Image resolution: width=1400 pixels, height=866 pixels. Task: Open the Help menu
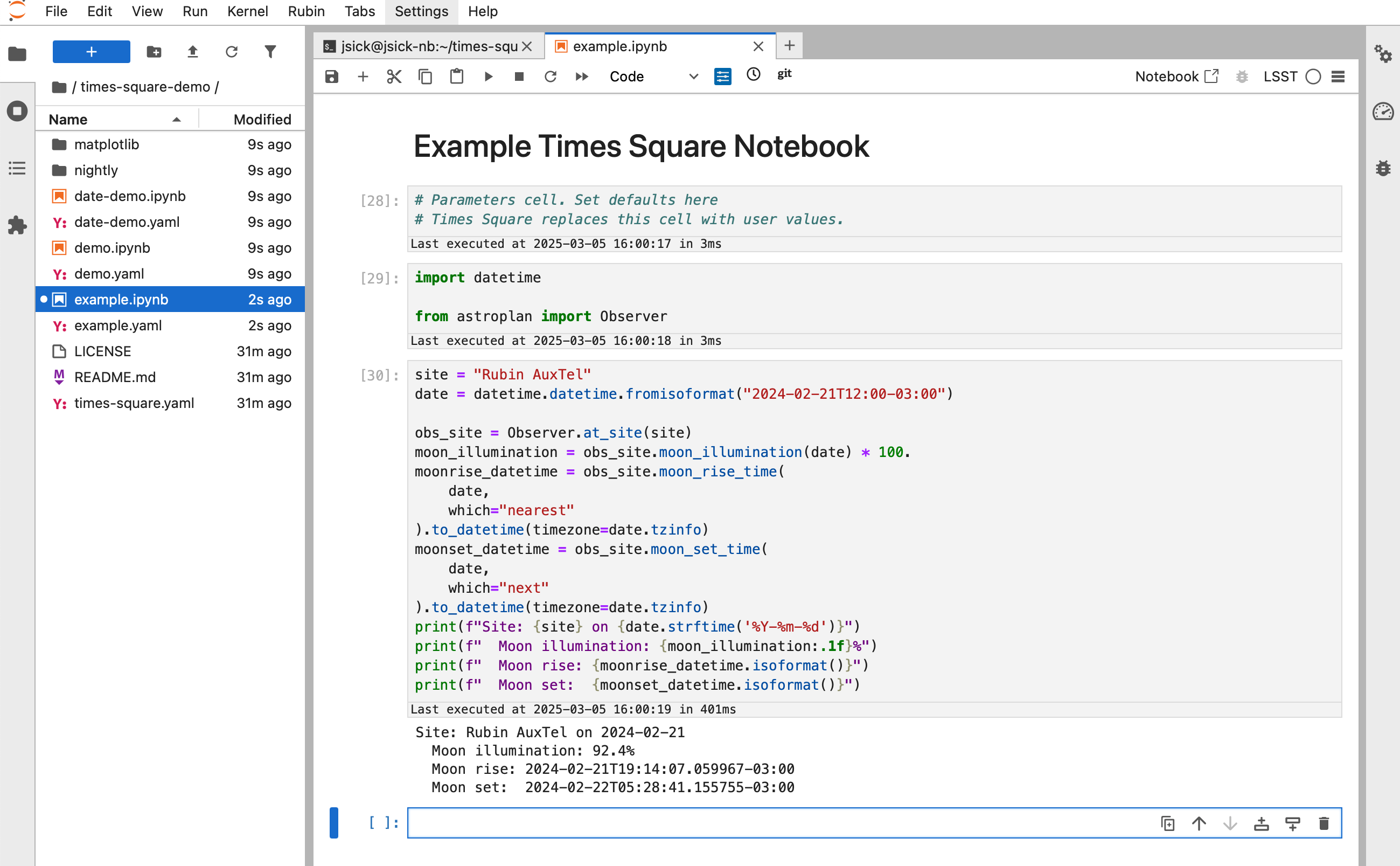coord(483,11)
